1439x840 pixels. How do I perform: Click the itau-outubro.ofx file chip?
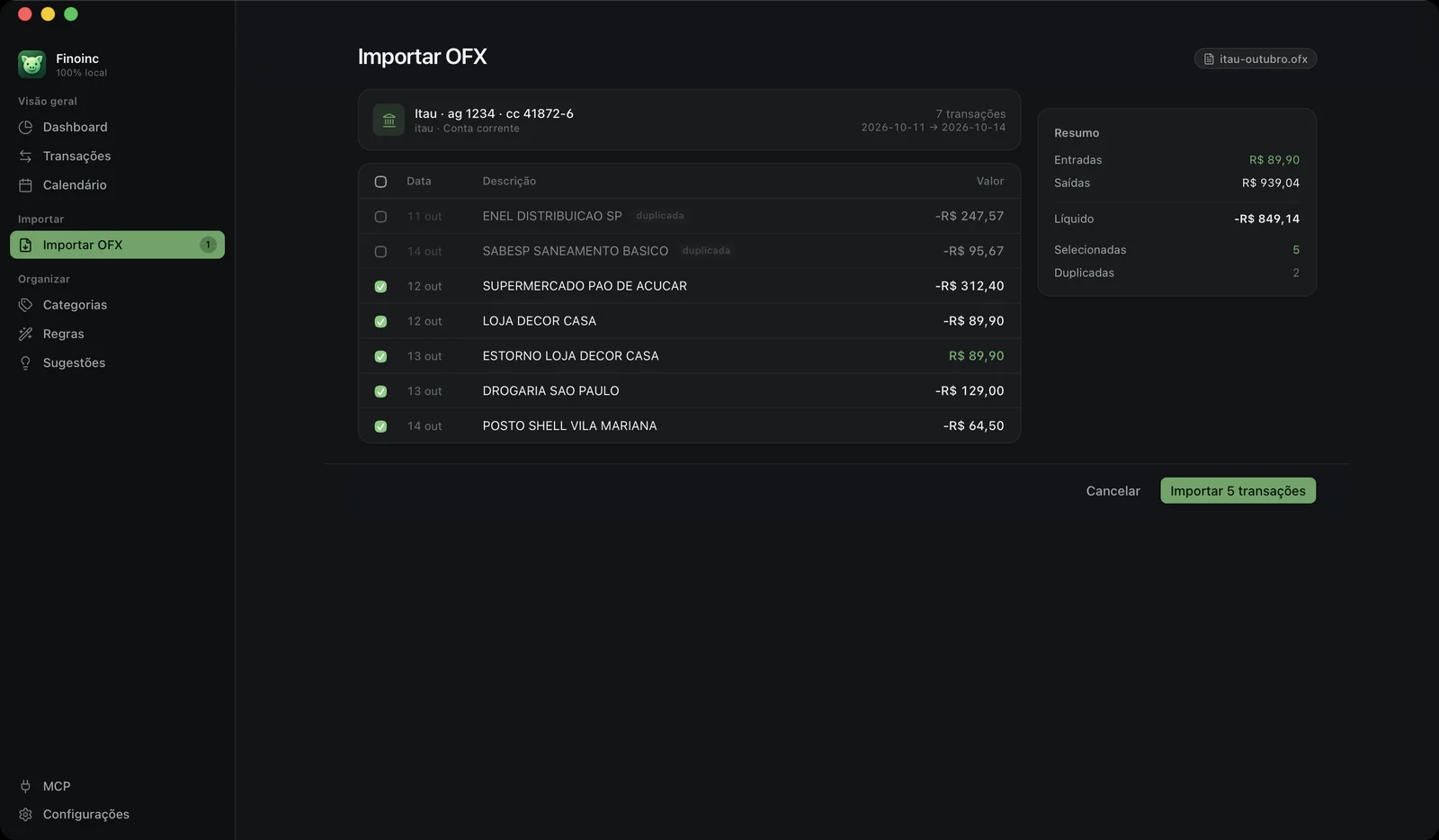[x=1255, y=59]
